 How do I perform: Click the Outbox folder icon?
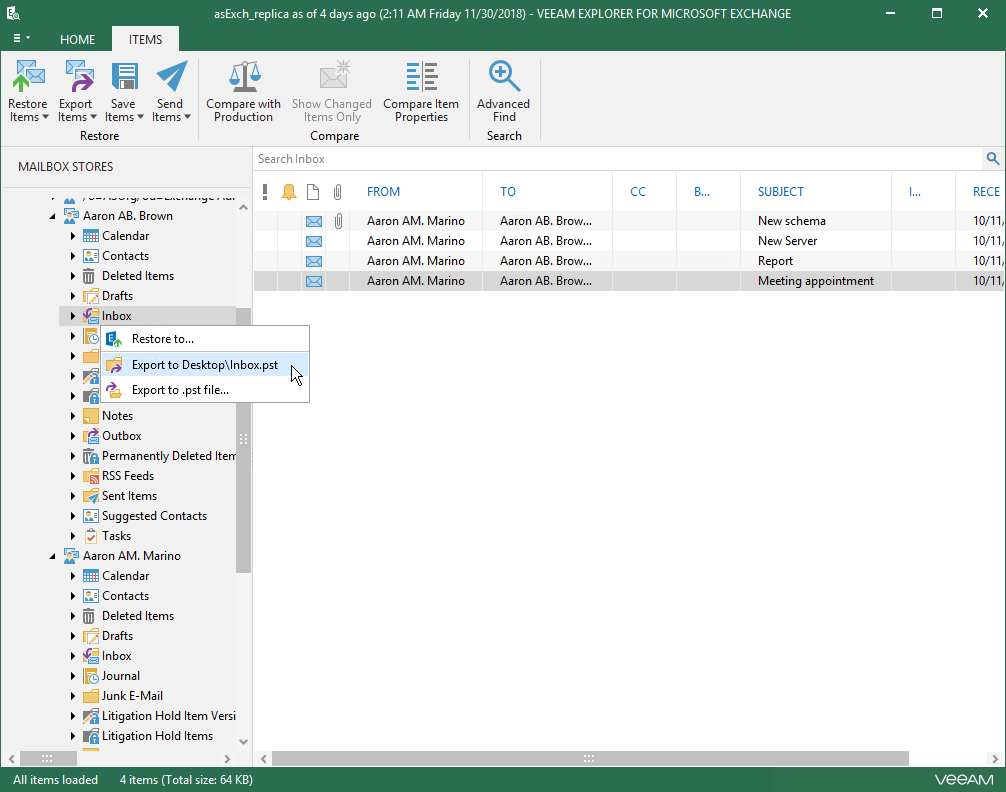pos(90,436)
